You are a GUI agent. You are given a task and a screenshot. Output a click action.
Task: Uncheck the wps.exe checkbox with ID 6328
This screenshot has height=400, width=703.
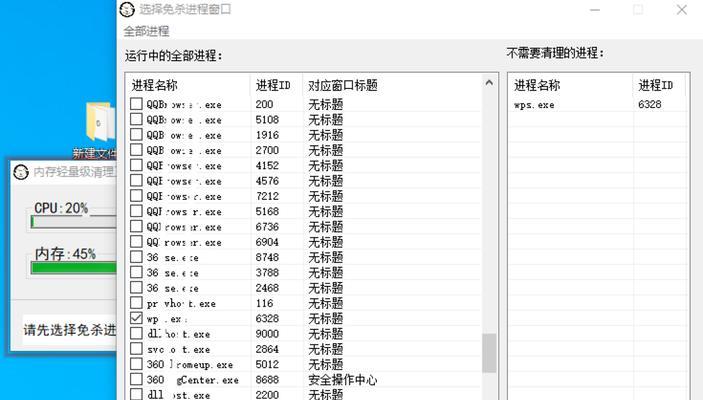pos(136,318)
